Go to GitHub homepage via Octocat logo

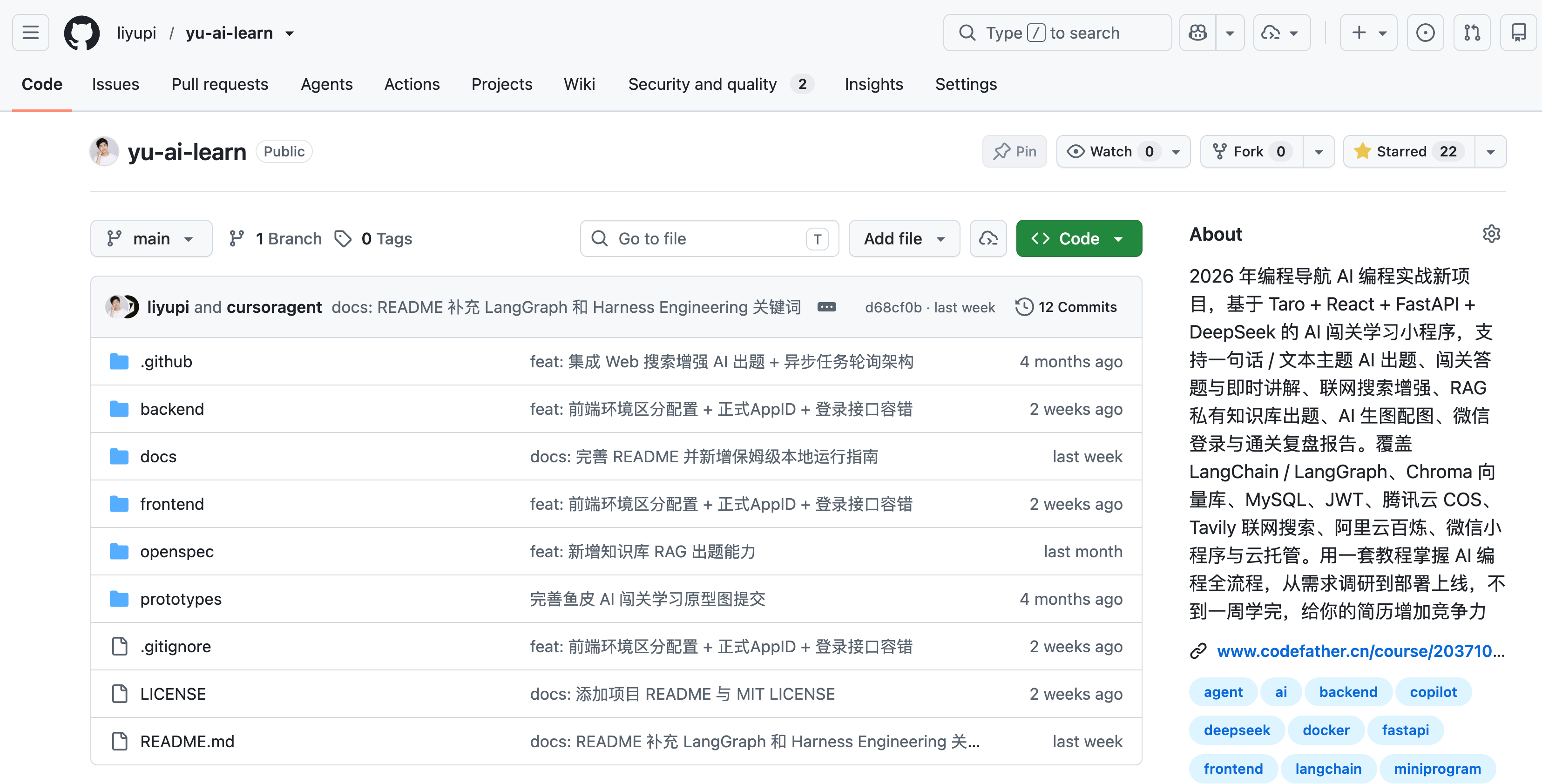[x=82, y=33]
